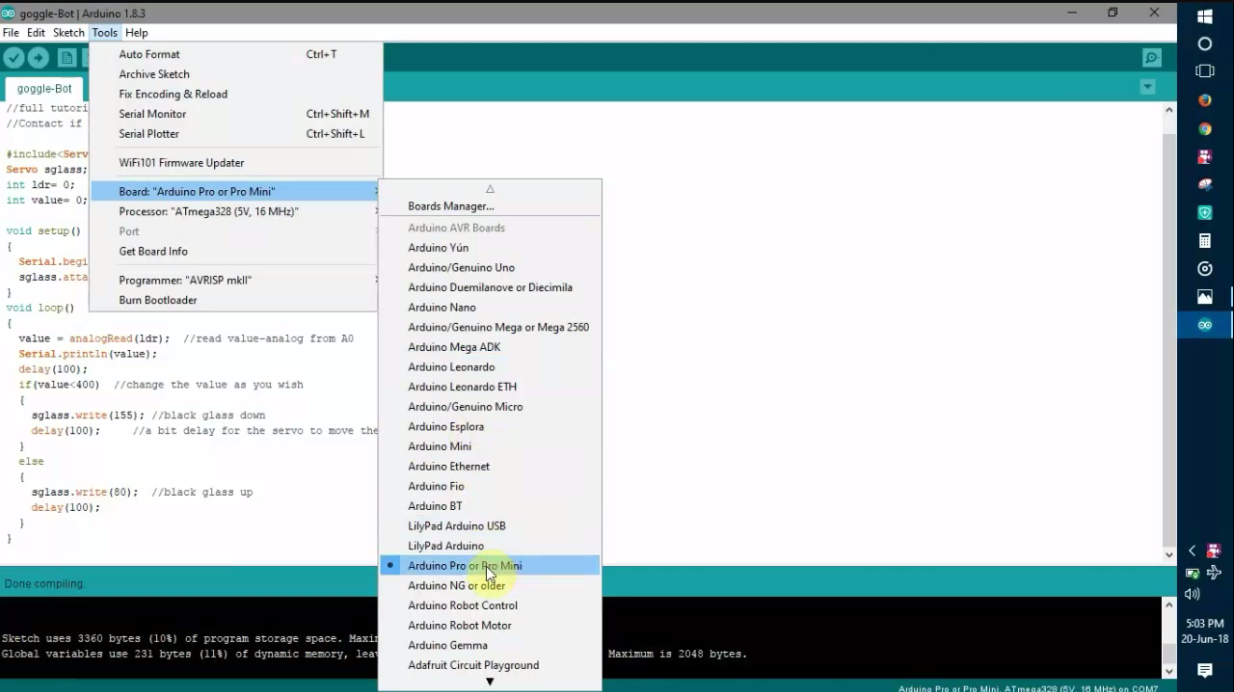Open Boards Manager...
The width and height of the screenshot is (1234, 692).
[490, 206]
